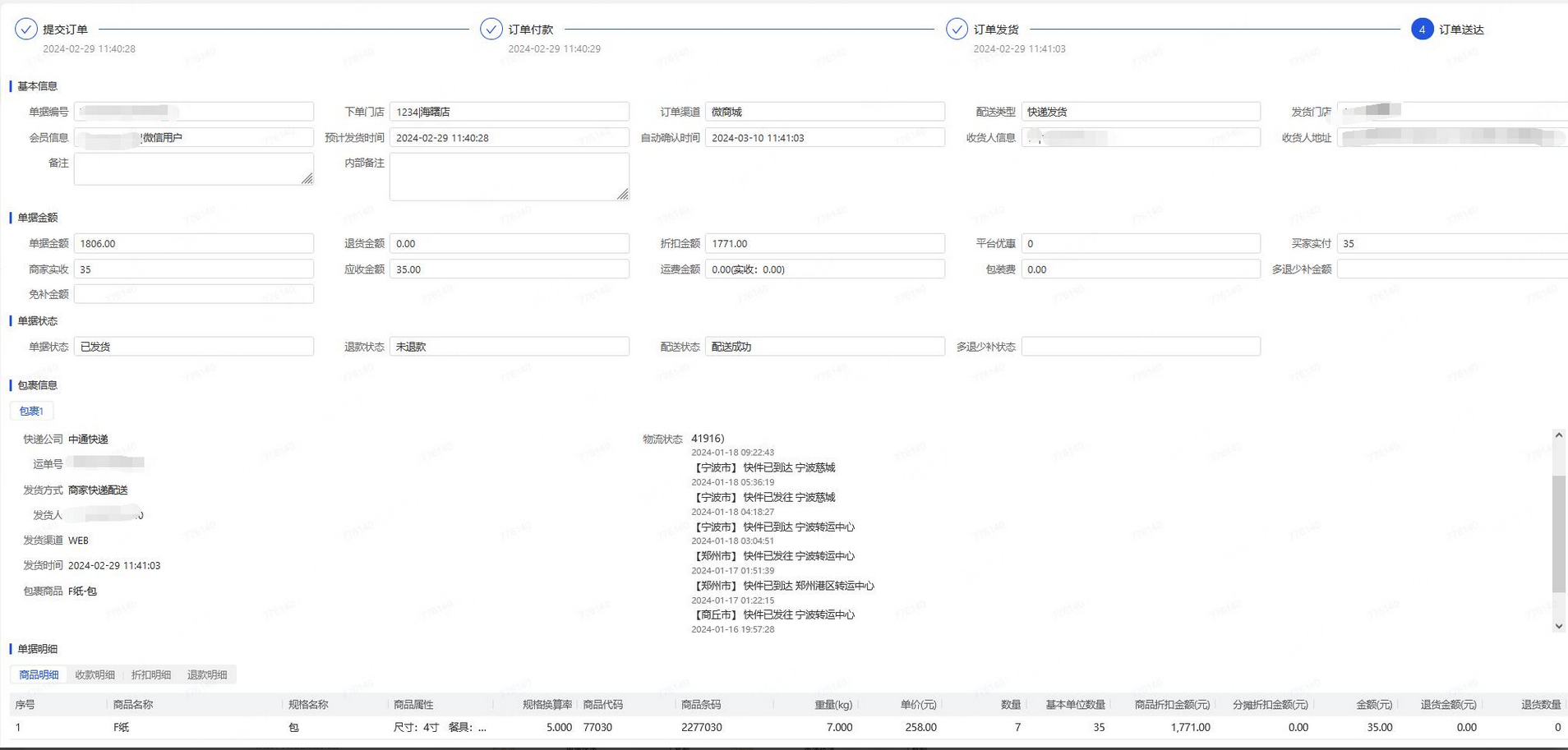1568x750 pixels.
Task: Click the 订单渠道 field showing 微商城
Action: [x=824, y=112]
